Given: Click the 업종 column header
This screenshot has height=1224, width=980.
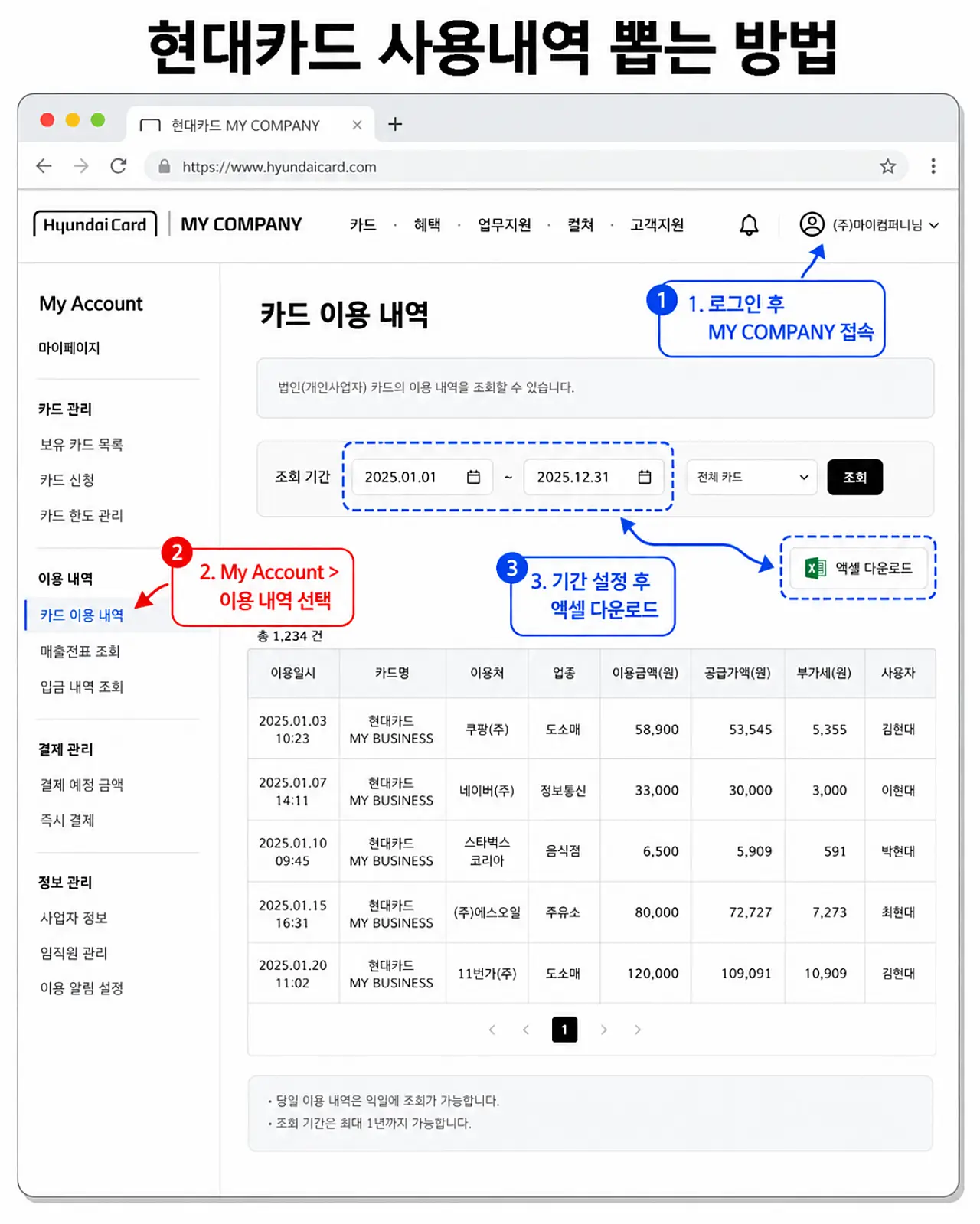Looking at the screenshot, I should [x=564, y=673].
